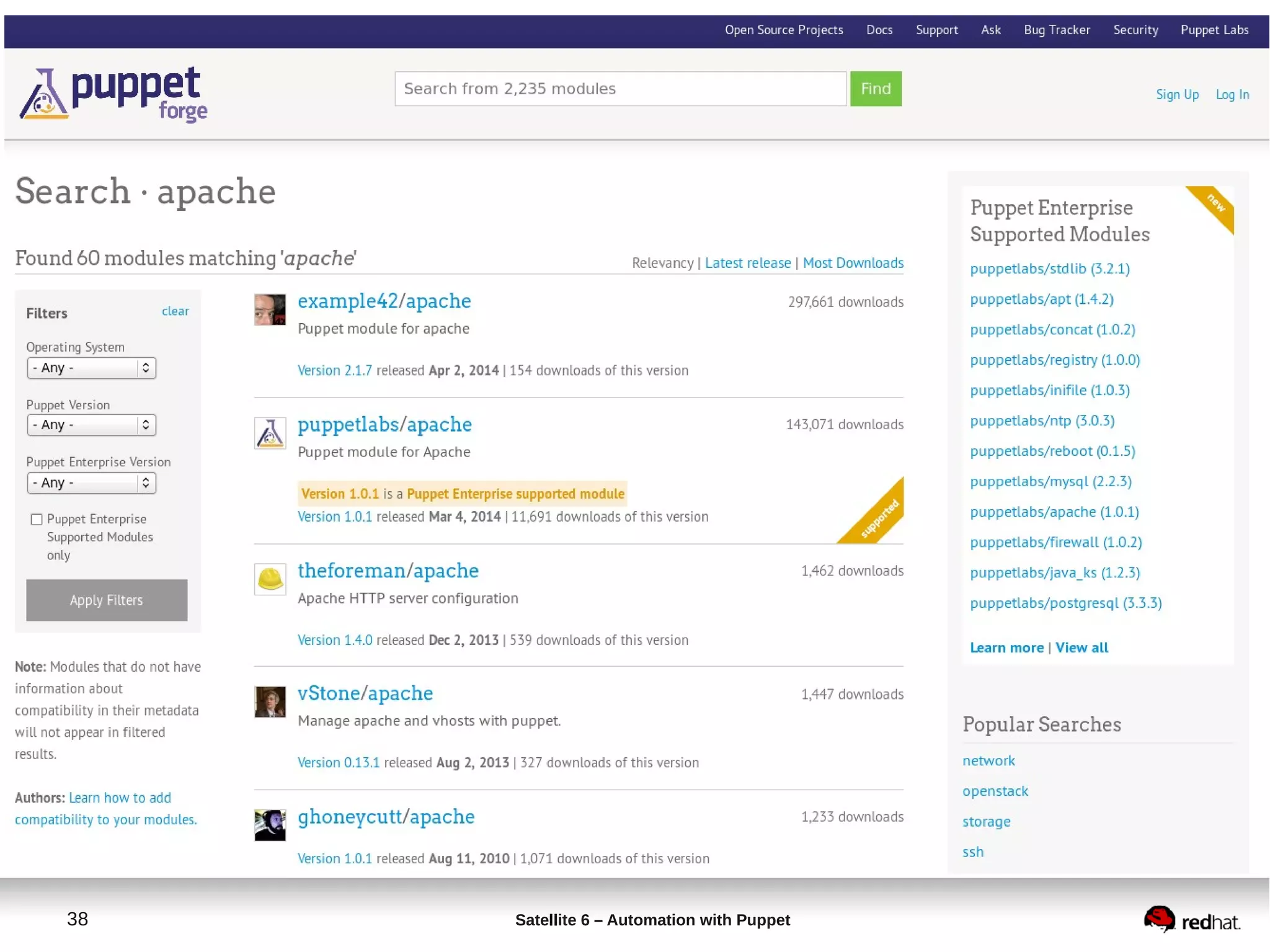Clear the filters with the clear link
The width and height of the screenshot is (1270, 952).
[175, 311]
